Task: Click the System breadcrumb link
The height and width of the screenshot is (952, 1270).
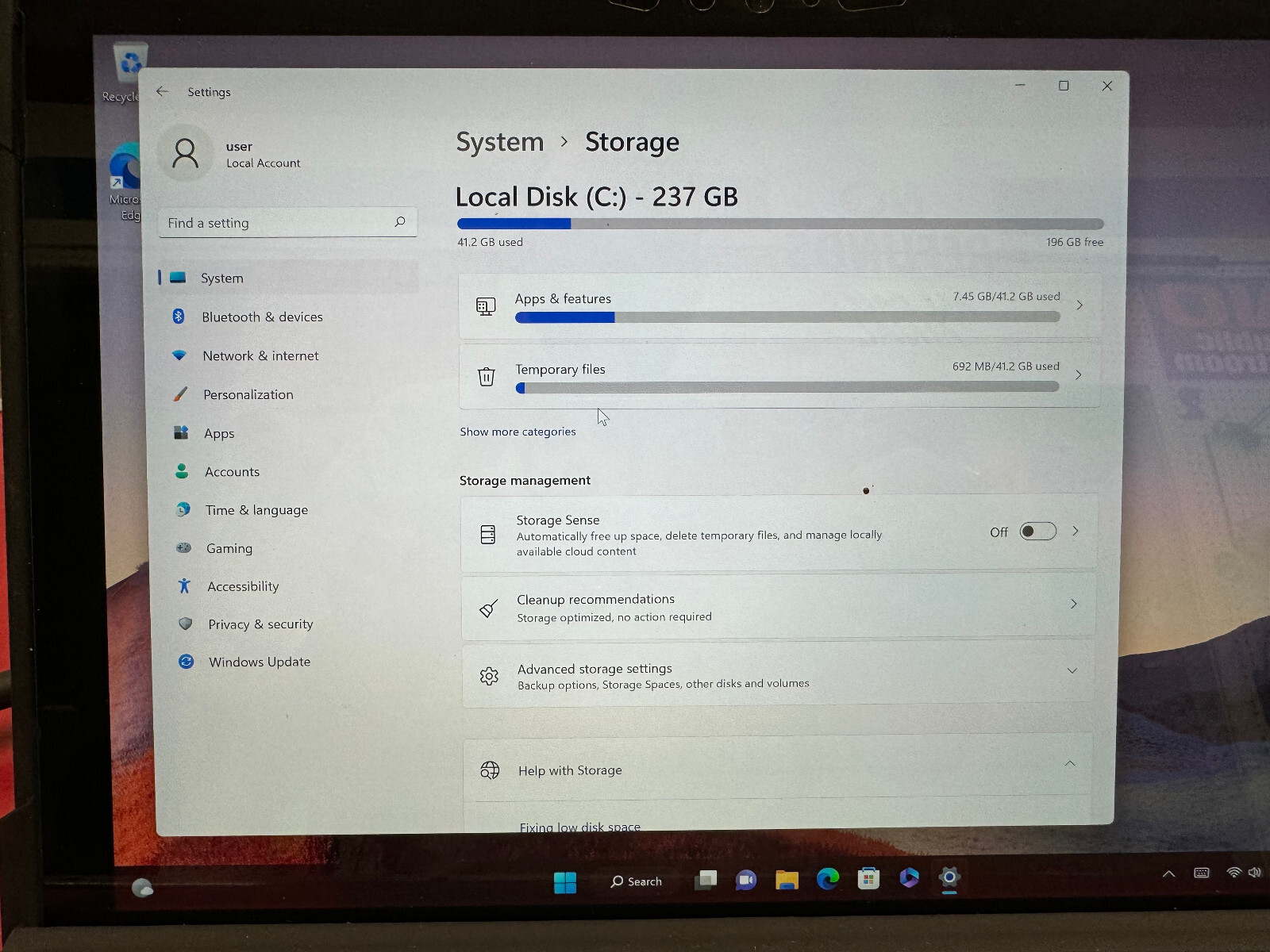Action: pyautogui.click(x=500, y=142)
